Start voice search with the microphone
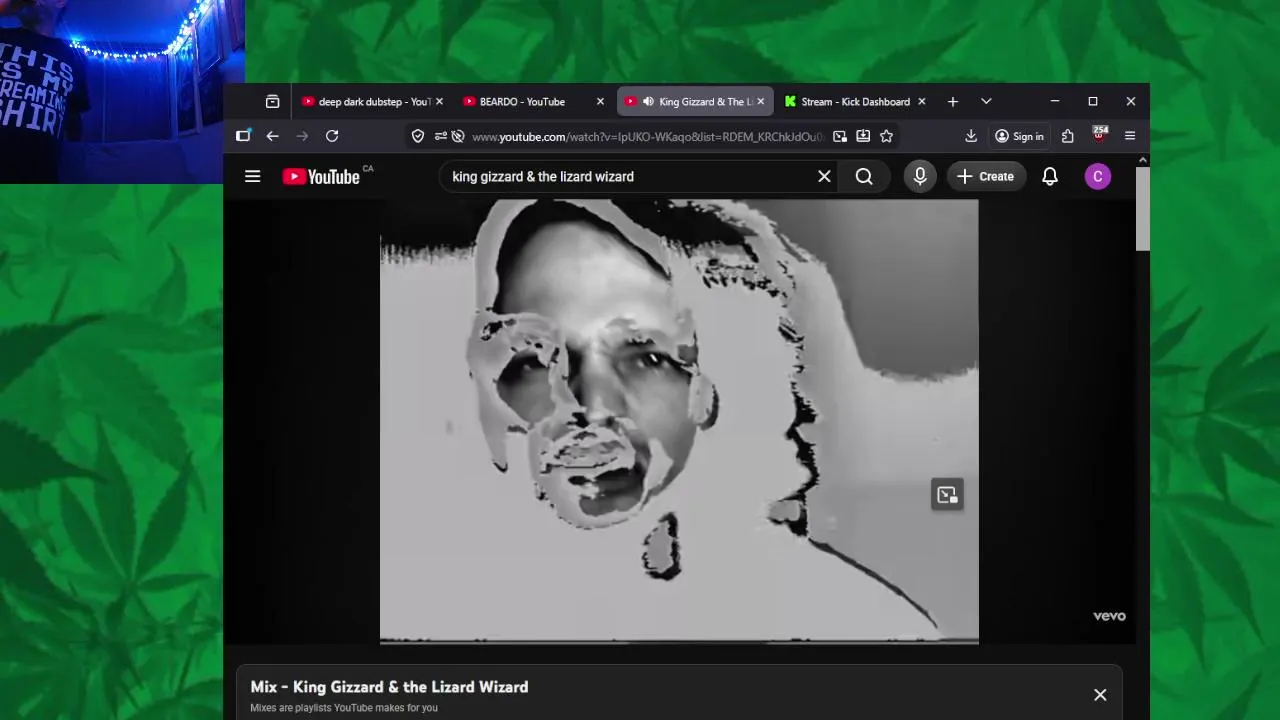The image size is (1280, 720). coord(920,176)
